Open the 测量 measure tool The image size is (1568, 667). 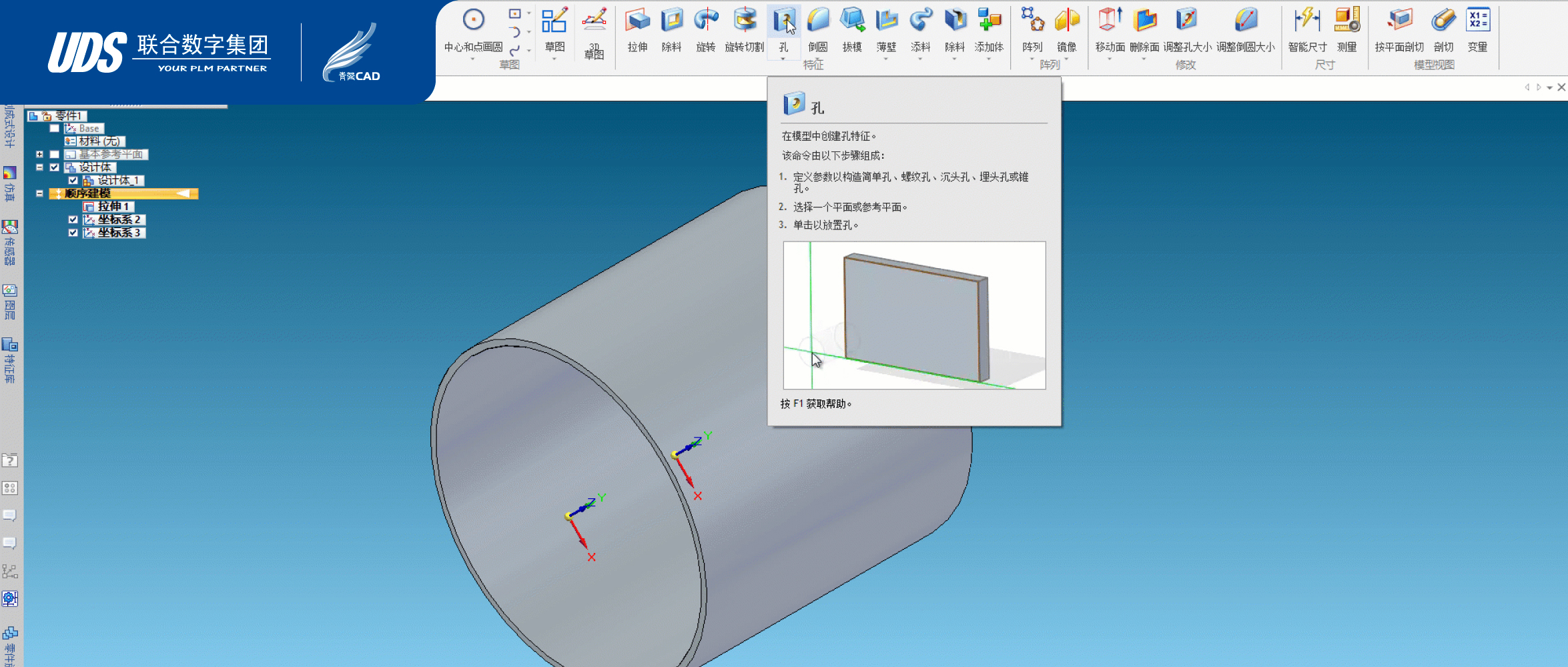1346,29
